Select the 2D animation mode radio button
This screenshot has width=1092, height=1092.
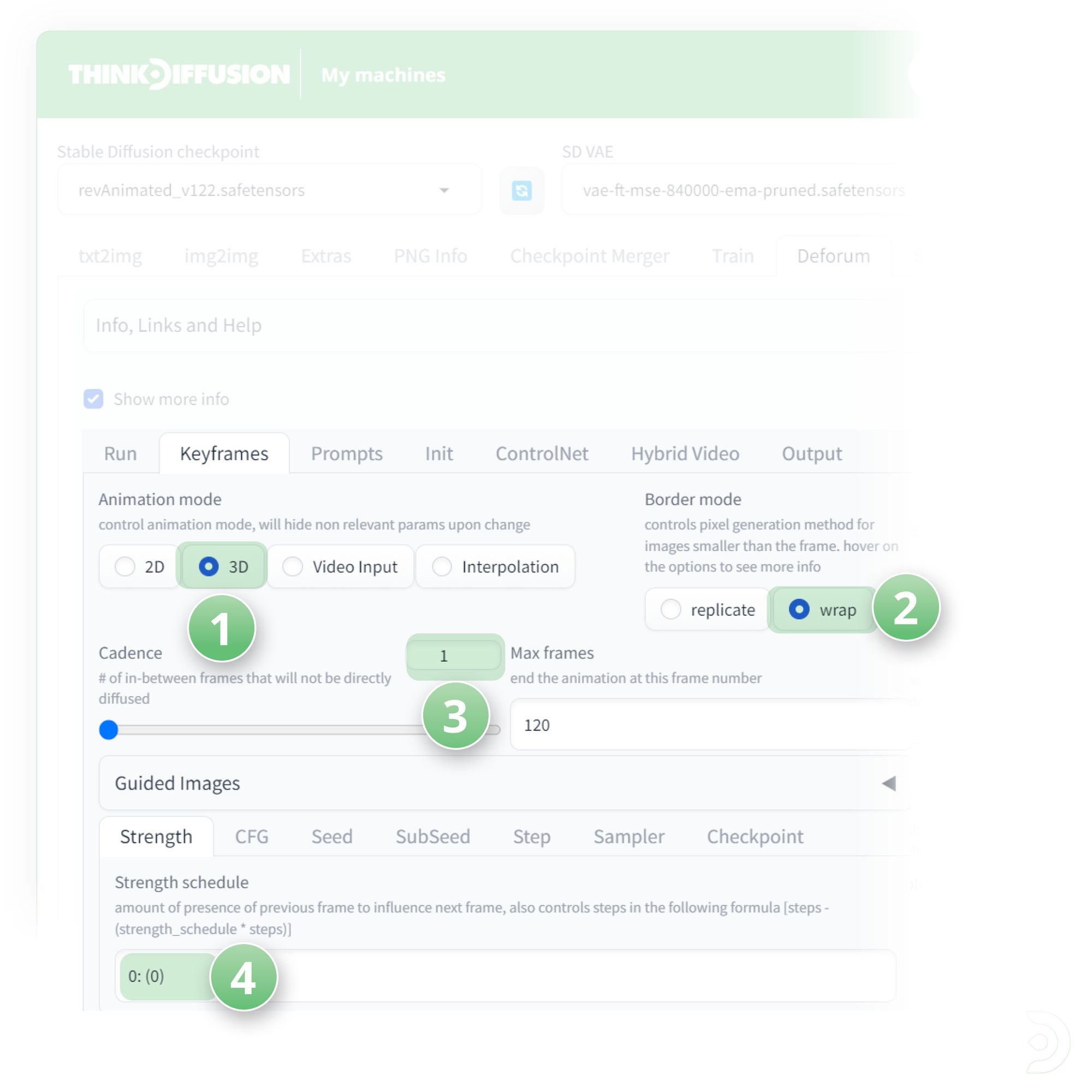click(125, 566)
